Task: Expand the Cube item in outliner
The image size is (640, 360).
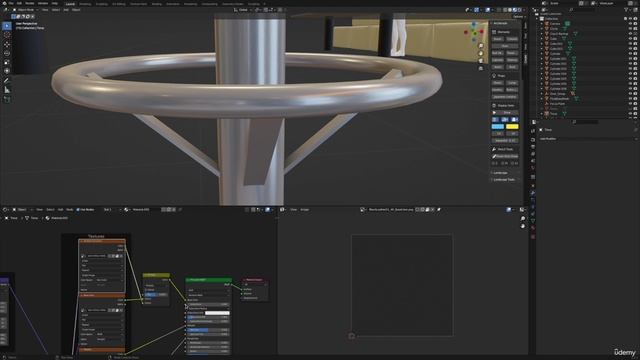Action: coord(542,39)
